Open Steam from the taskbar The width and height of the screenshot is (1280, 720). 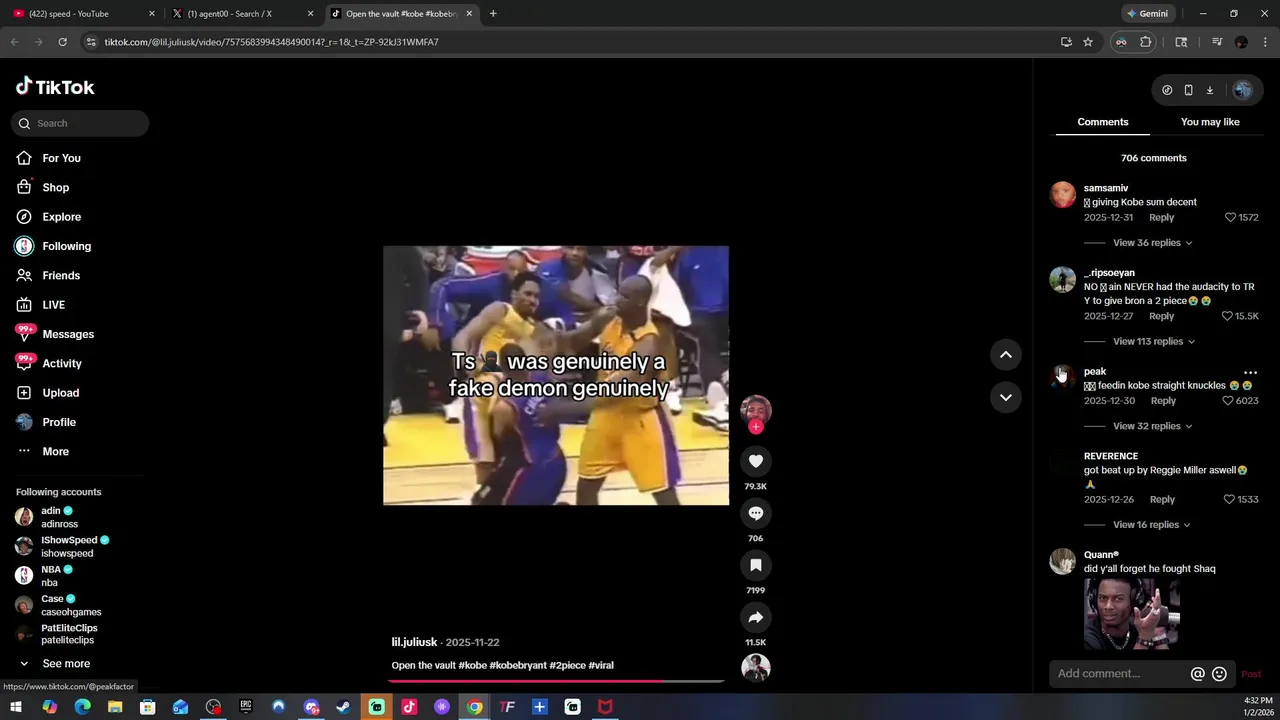(x=343, y=707)
